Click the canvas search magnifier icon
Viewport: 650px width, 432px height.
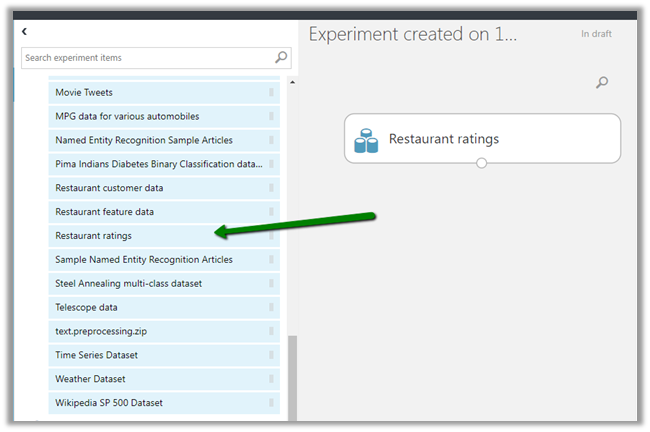pos(602,83)
